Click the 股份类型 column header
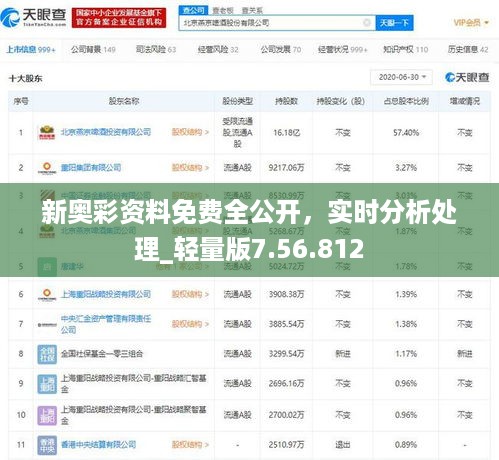The image size is (499, 460). coord(237,101)
